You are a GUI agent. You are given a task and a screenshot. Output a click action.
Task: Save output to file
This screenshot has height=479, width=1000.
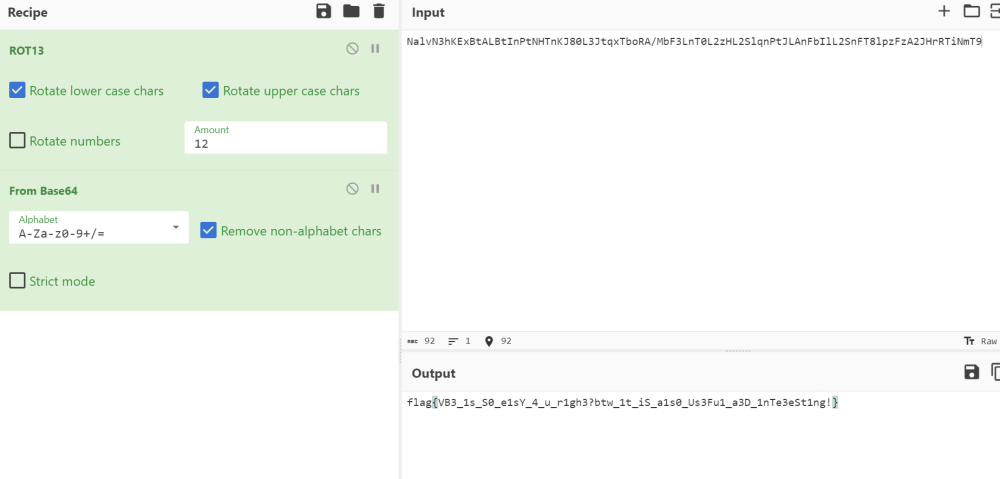pyautogui.click(x=971, y=372)
